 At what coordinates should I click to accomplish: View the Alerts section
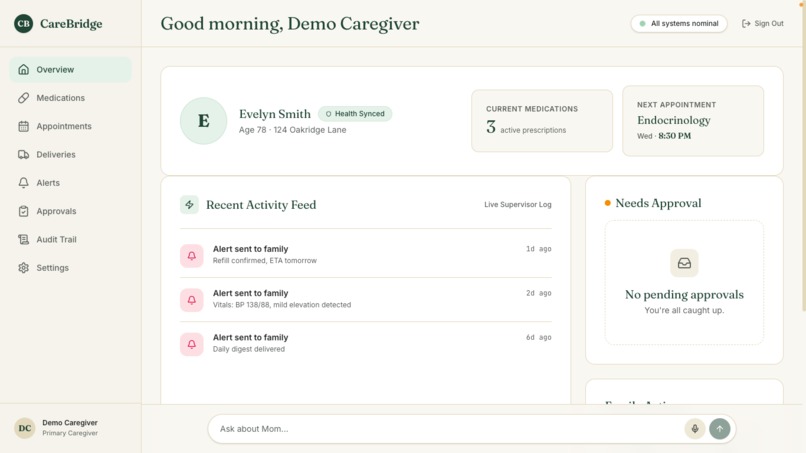click(70, 183)
